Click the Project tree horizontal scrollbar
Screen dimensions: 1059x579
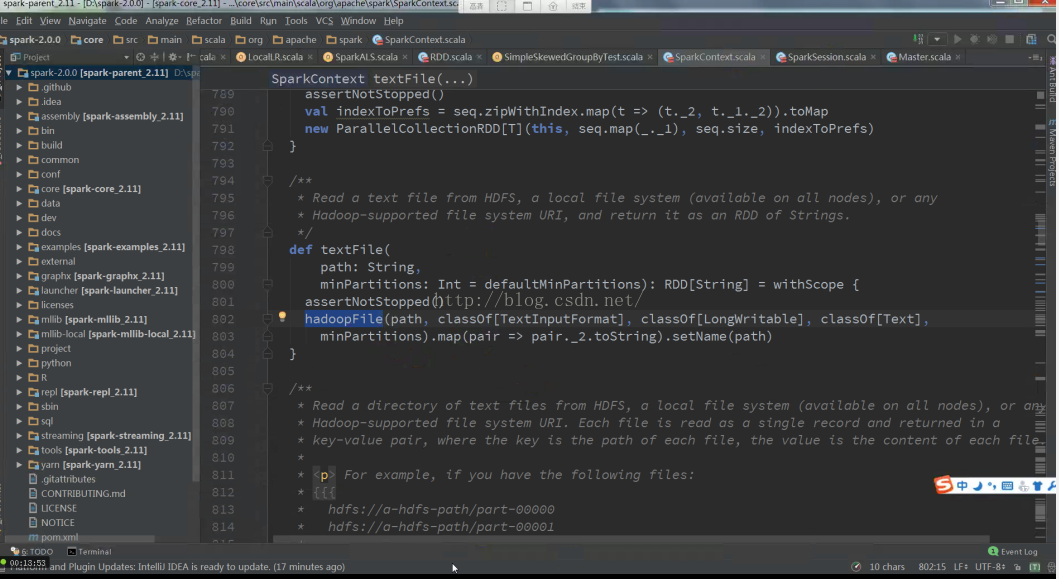coord(81,539)
